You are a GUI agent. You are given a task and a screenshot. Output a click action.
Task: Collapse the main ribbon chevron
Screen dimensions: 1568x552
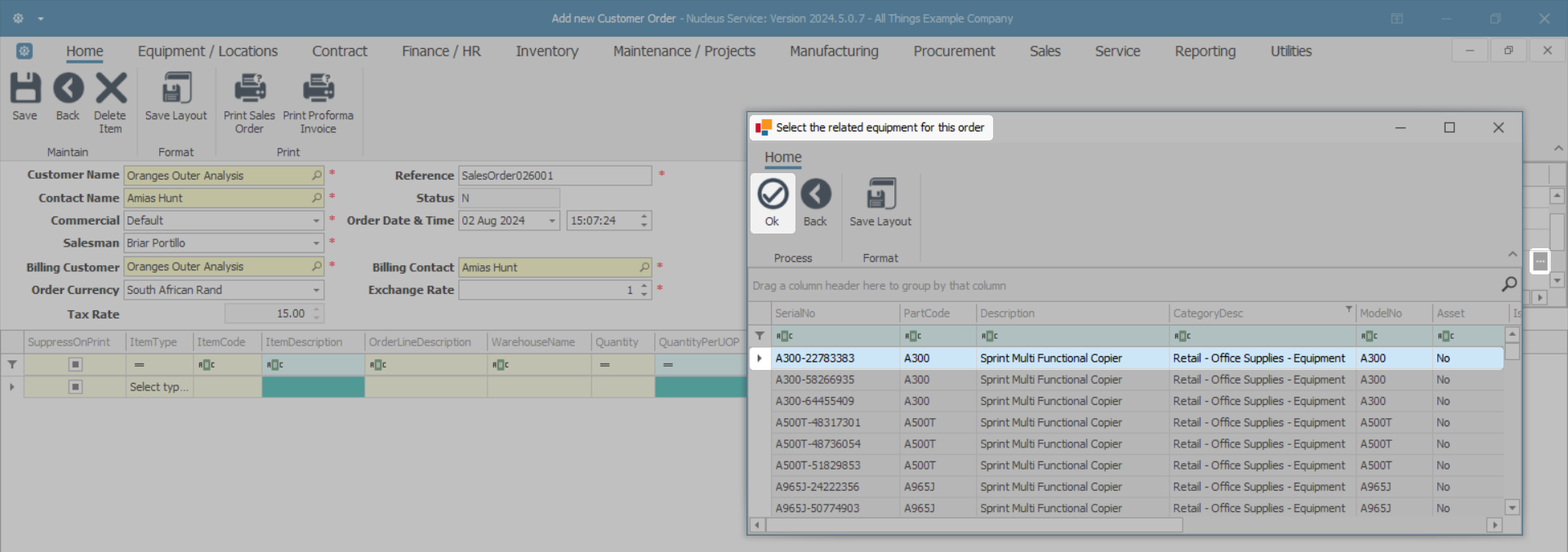(1558, 149)
